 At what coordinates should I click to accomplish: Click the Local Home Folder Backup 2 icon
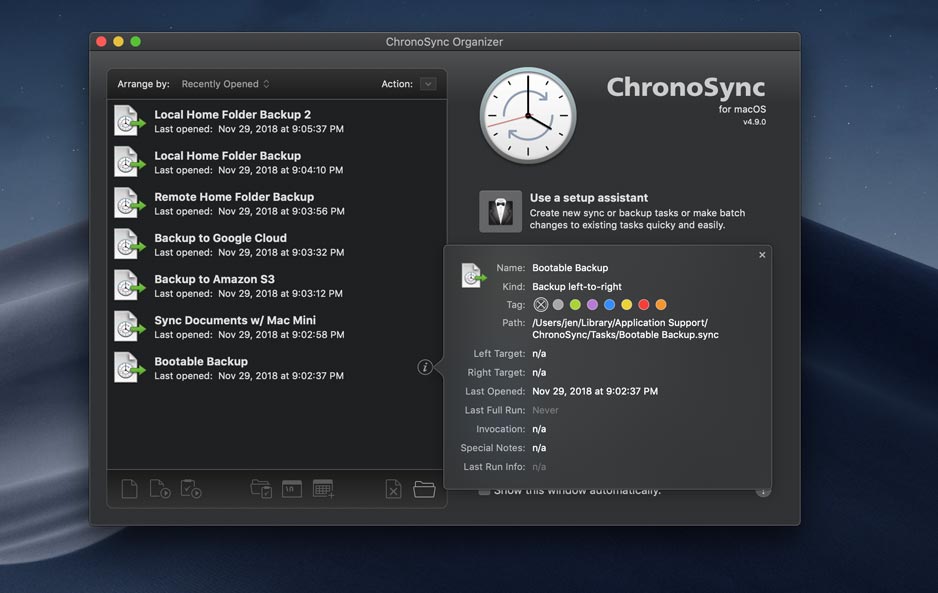(x=129, y=120)
